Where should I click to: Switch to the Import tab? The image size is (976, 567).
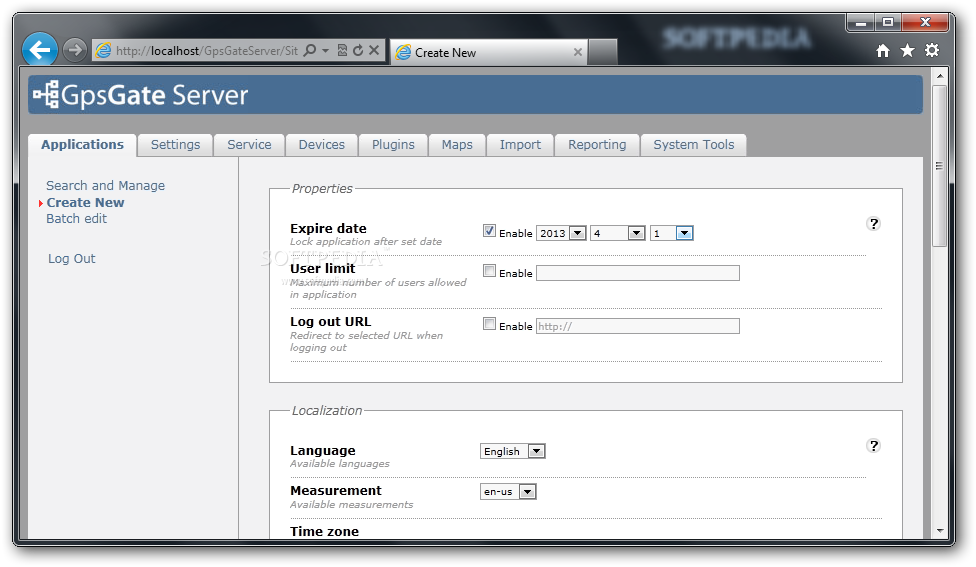coord(520,144)
